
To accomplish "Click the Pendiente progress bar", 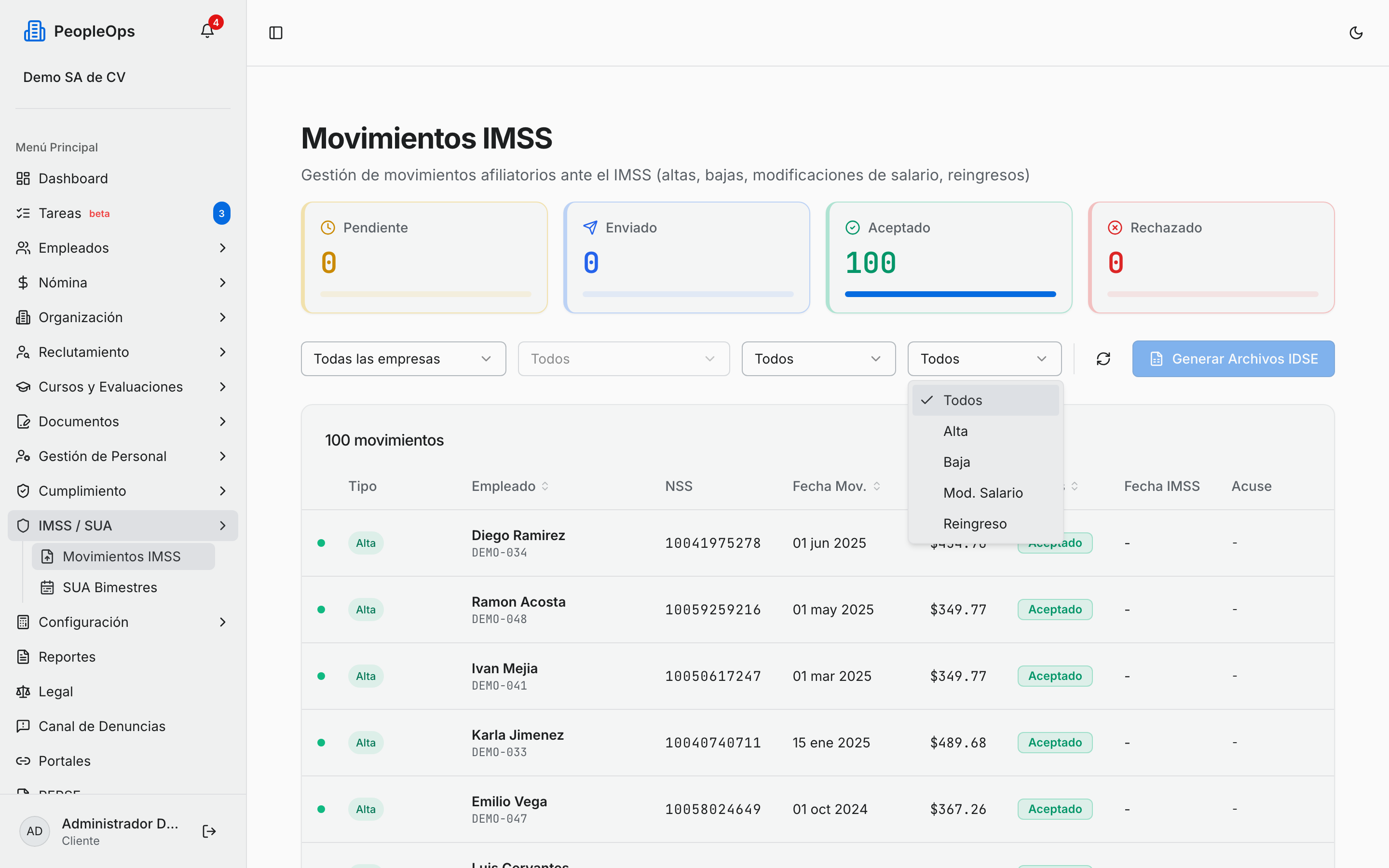I will point(425,294).
